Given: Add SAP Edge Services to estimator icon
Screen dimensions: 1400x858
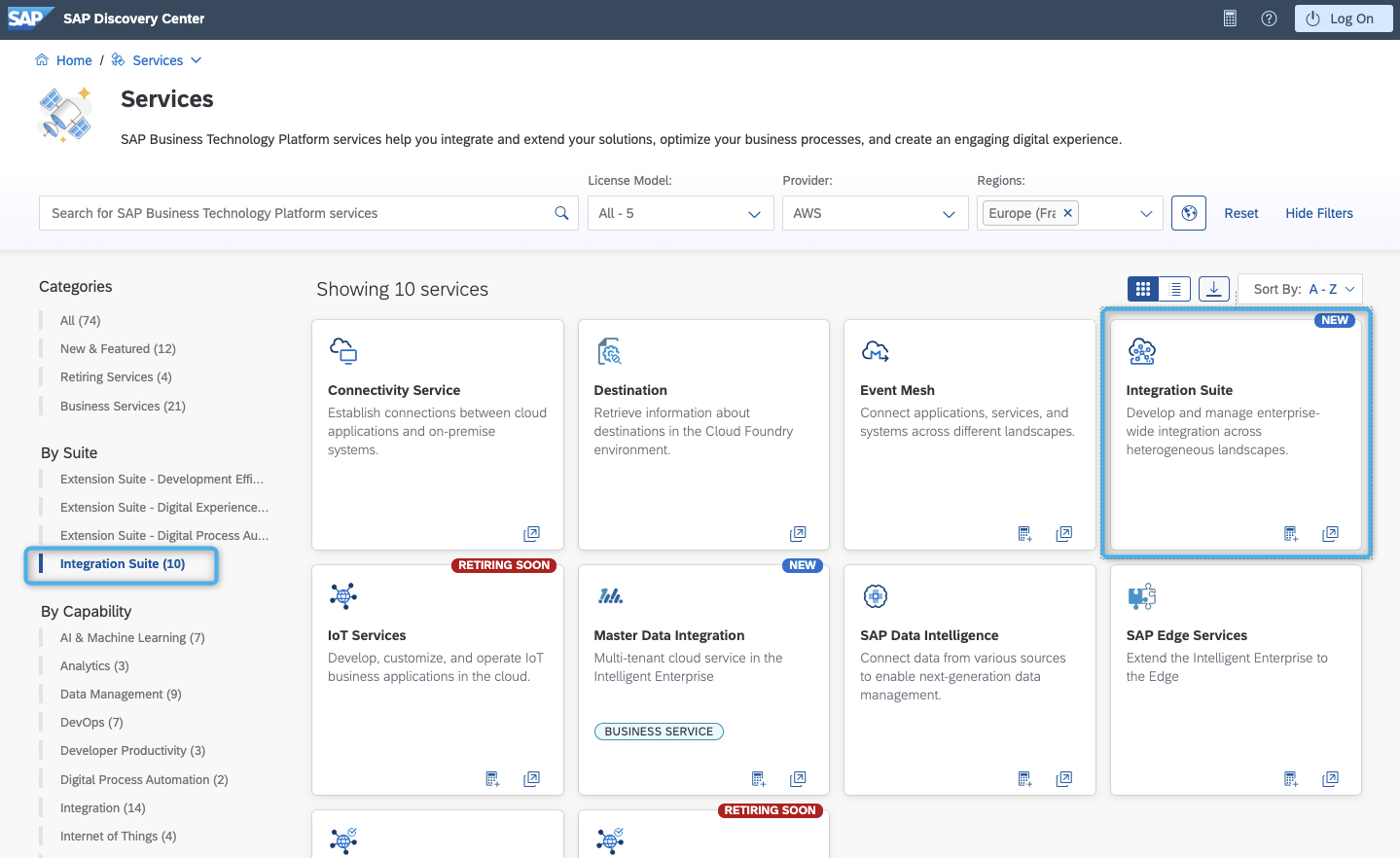Looking at the screenshot, I should [x=1291, y=779].
